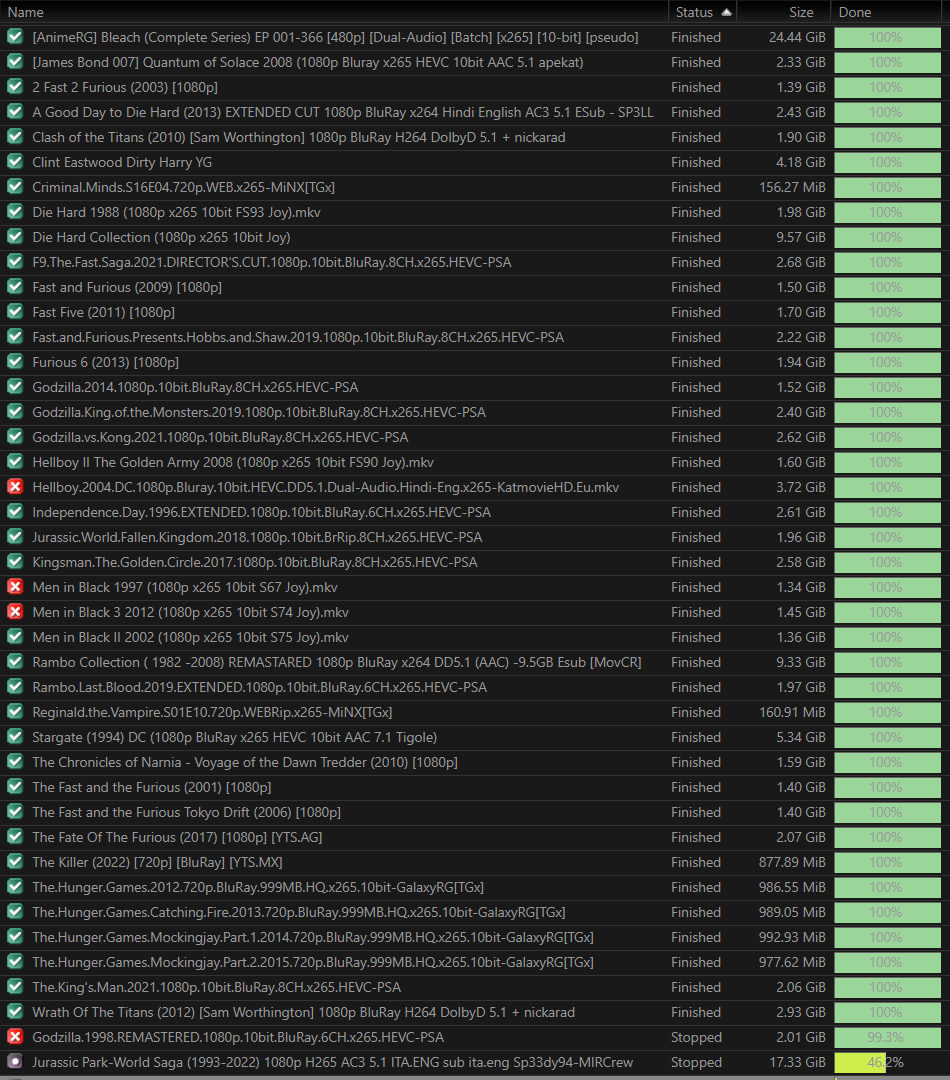950x1080 pixels.
Task: Select Rambo.Last.Blood.2019.EXTENDED torrent
Action: point(260,687)
